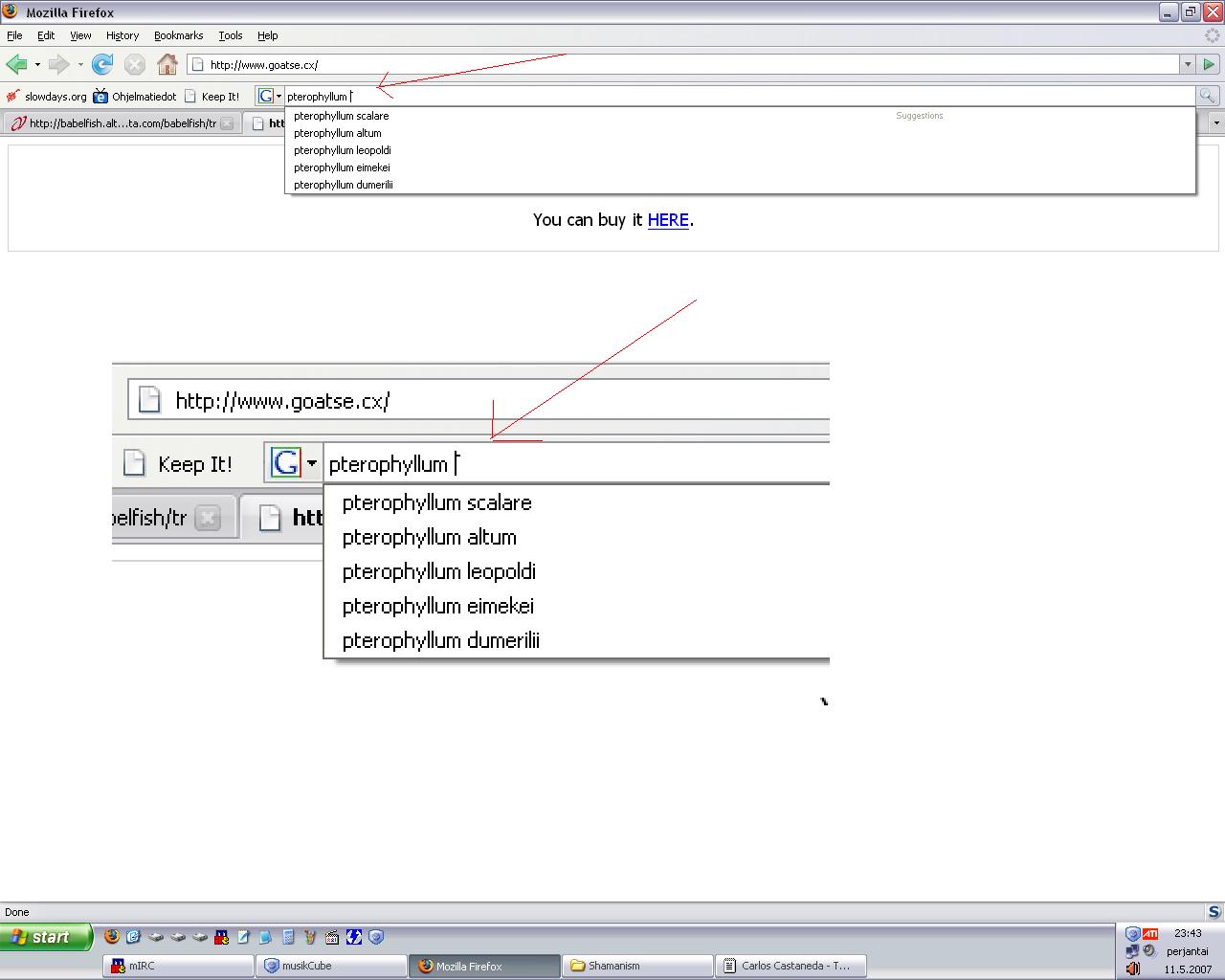Click the ATI tray icon
The height and width of the screenshot is (980, 1225).
[1150, 933]
